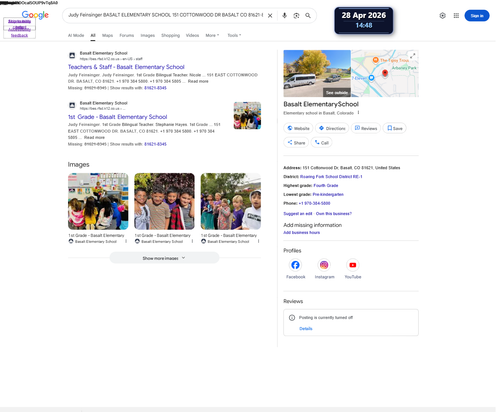This screenshot has width=500, height=412.
Task: Open the Facebook profile icon
Action: coord(295,265)
